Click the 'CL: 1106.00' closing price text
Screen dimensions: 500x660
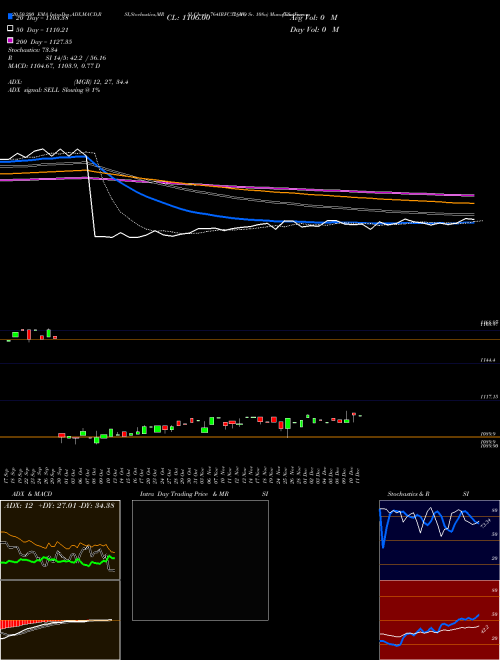[x=188, y=18]
